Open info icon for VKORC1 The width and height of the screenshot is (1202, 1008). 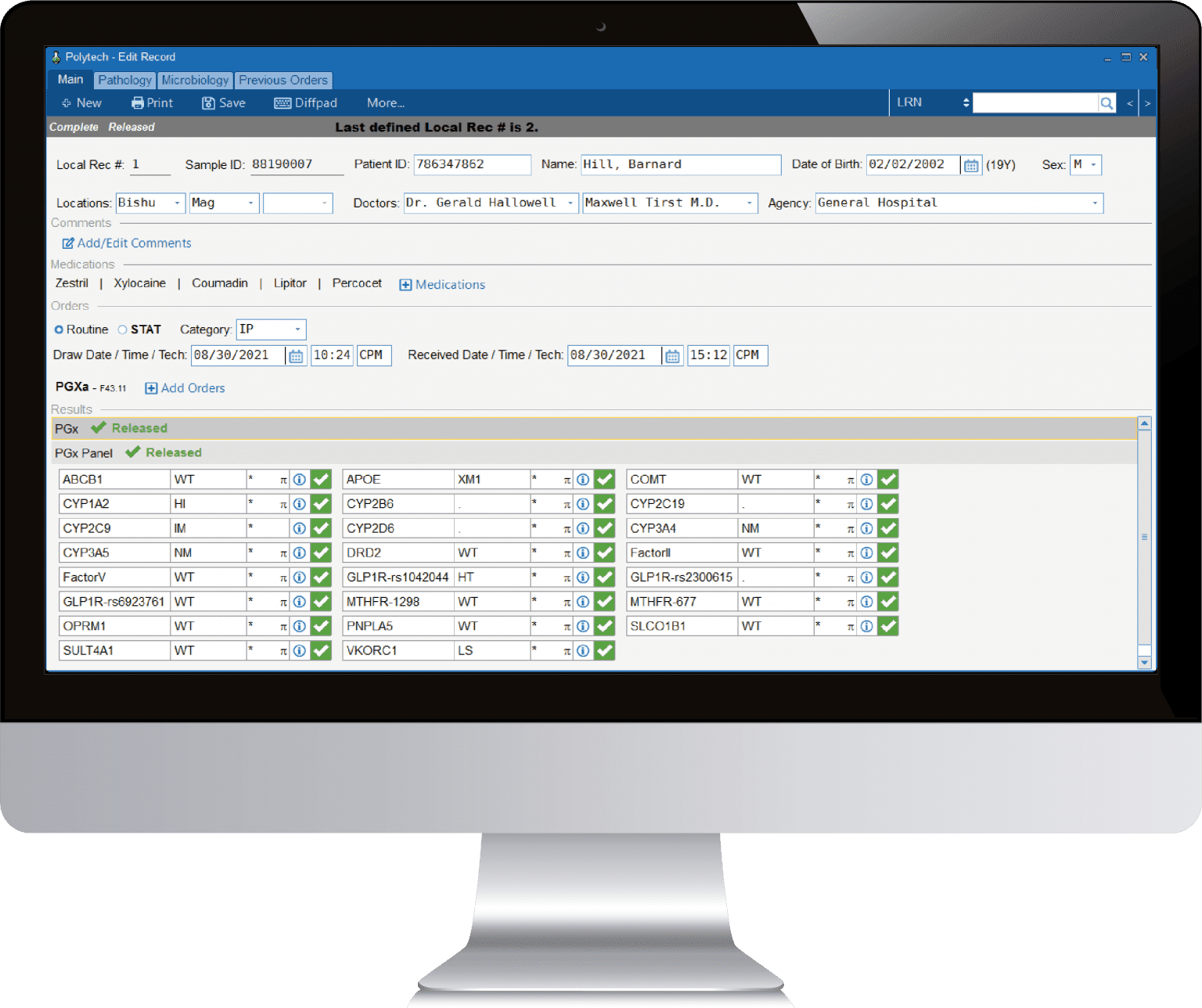point(583,651)
